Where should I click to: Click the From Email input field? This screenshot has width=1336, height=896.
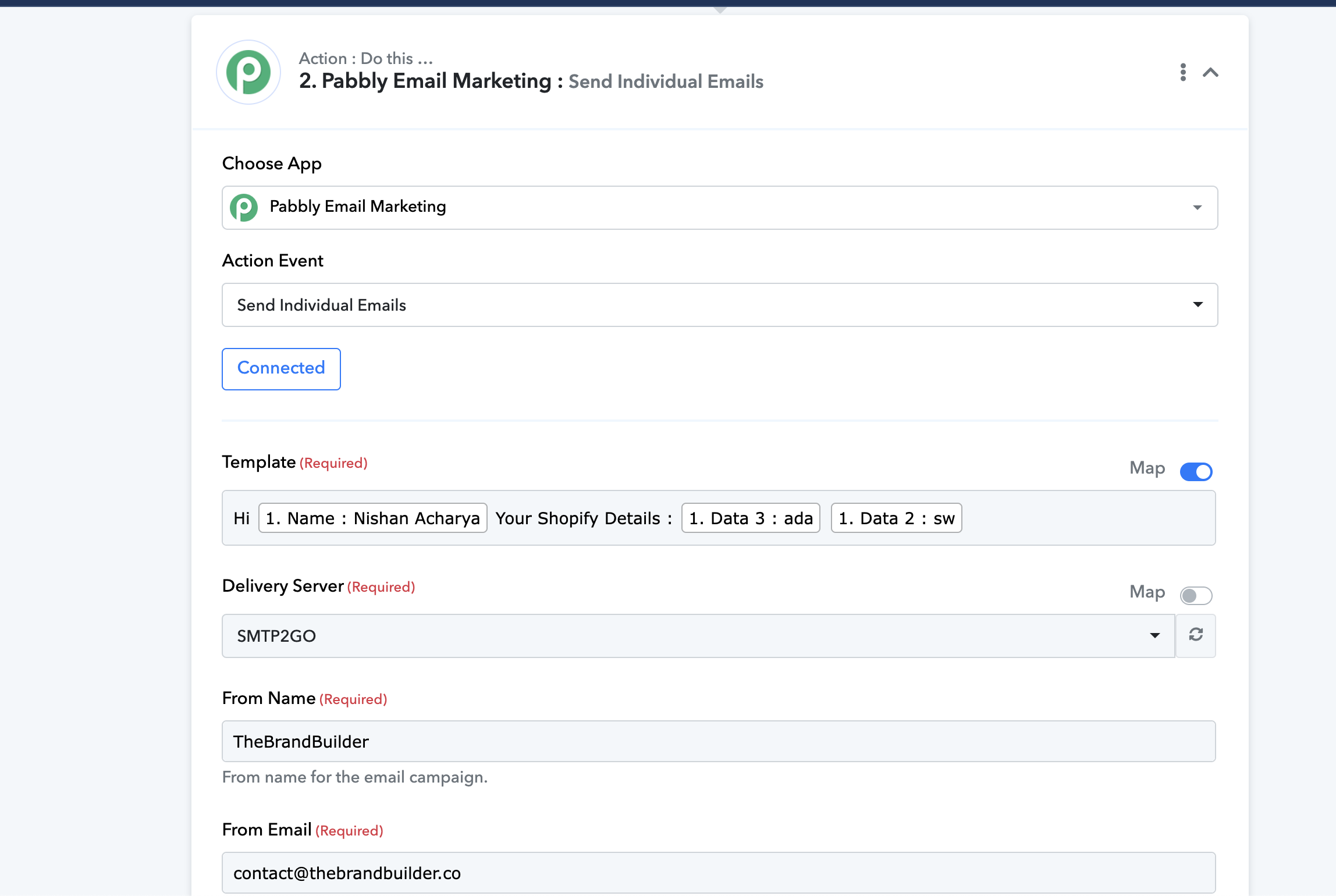(719, 873)
